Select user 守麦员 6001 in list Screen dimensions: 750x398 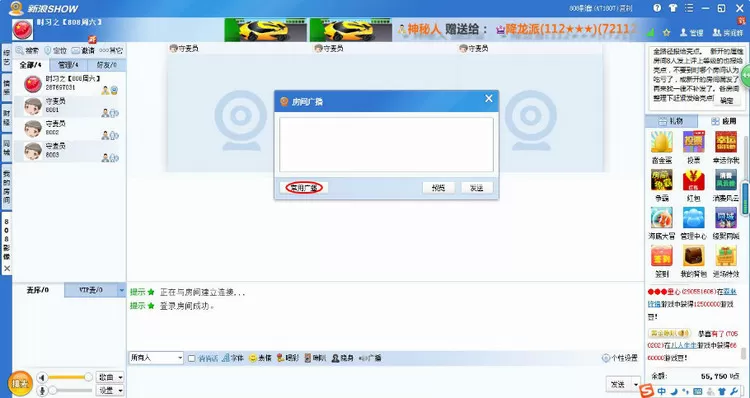pos(70,106)
